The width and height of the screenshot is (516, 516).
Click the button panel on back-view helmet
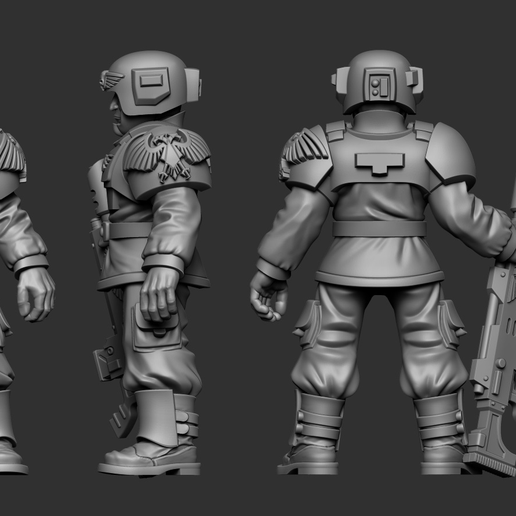(379, 85)
